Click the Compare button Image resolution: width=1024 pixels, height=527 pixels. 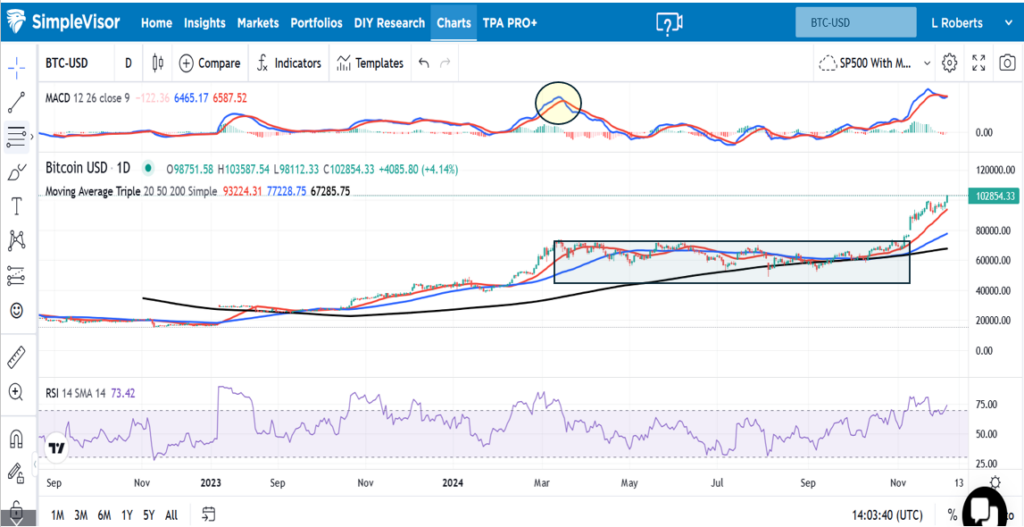210,63
